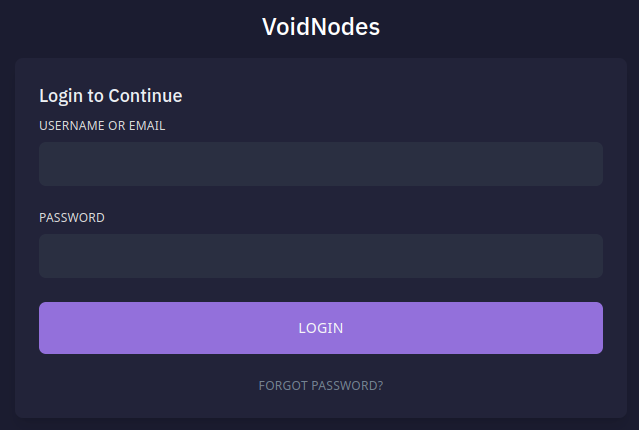Click the label above the username field
639x430 pixels.
(102, 126)
